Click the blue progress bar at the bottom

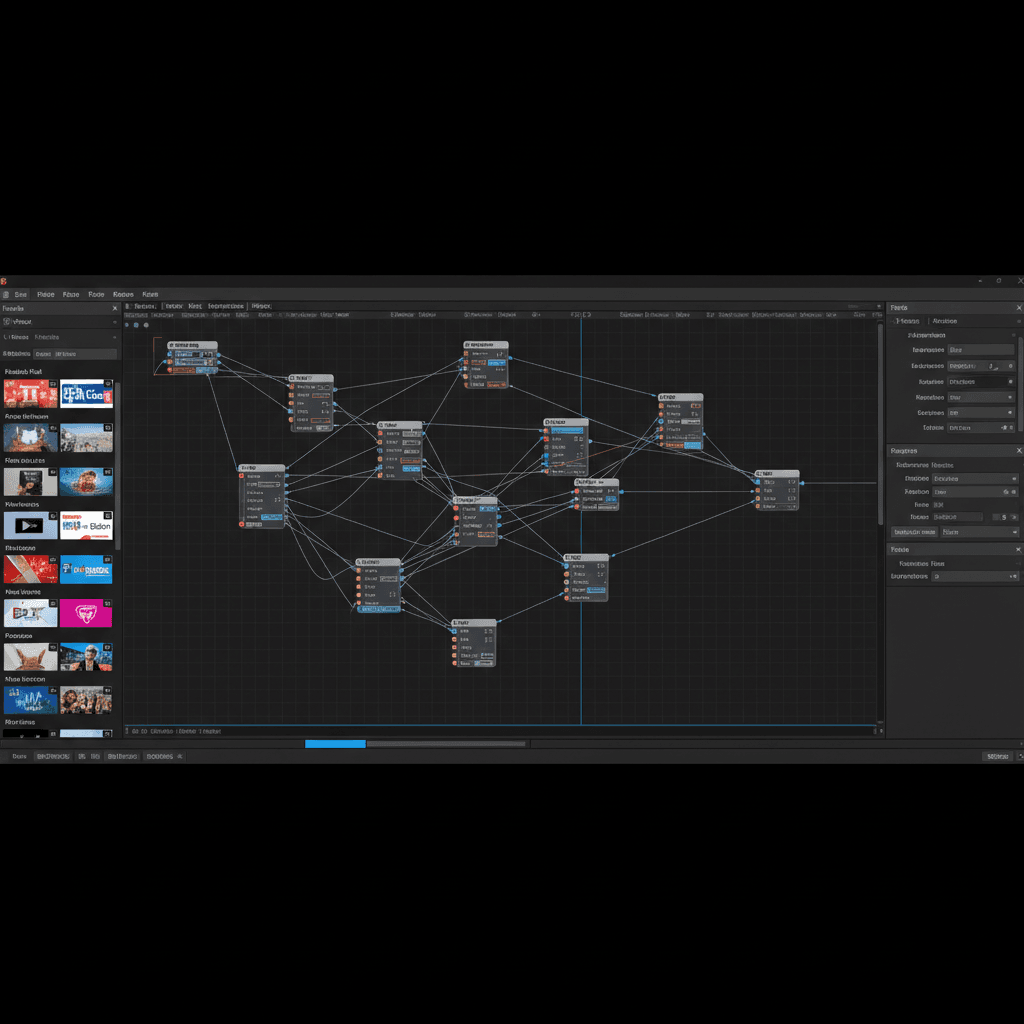coord(335,743)
